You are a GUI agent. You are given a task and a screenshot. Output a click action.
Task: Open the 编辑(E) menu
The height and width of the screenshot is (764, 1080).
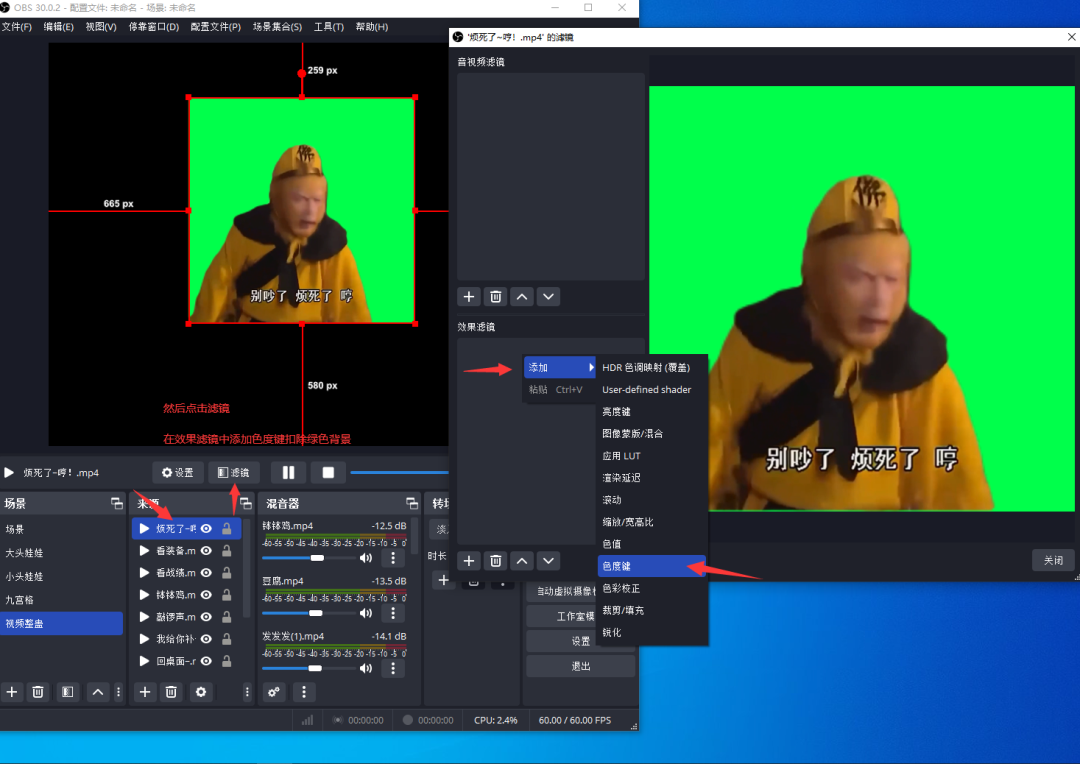coord(59,27)
